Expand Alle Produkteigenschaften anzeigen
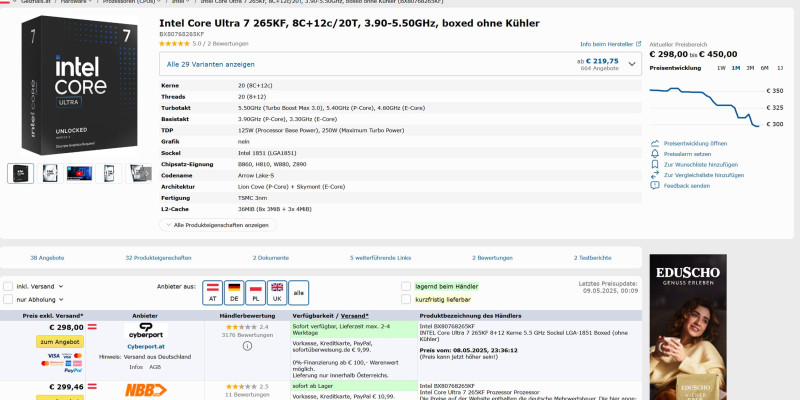Viewport: 800px width, 400px height. (218, 225)
